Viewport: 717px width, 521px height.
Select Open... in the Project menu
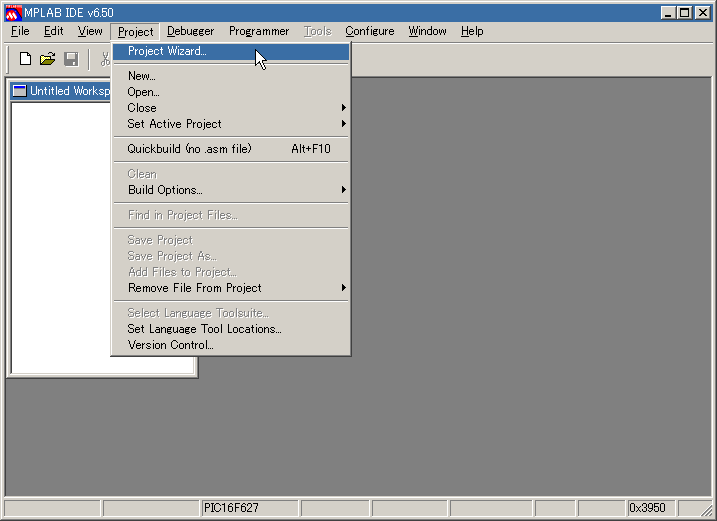[x=231, y=92]
